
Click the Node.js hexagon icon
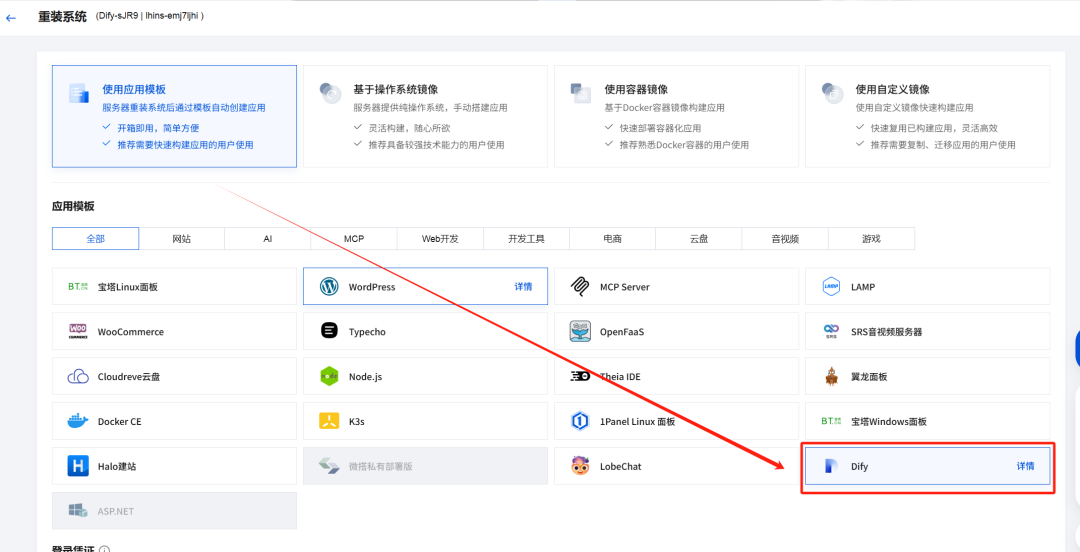[329, 376]
